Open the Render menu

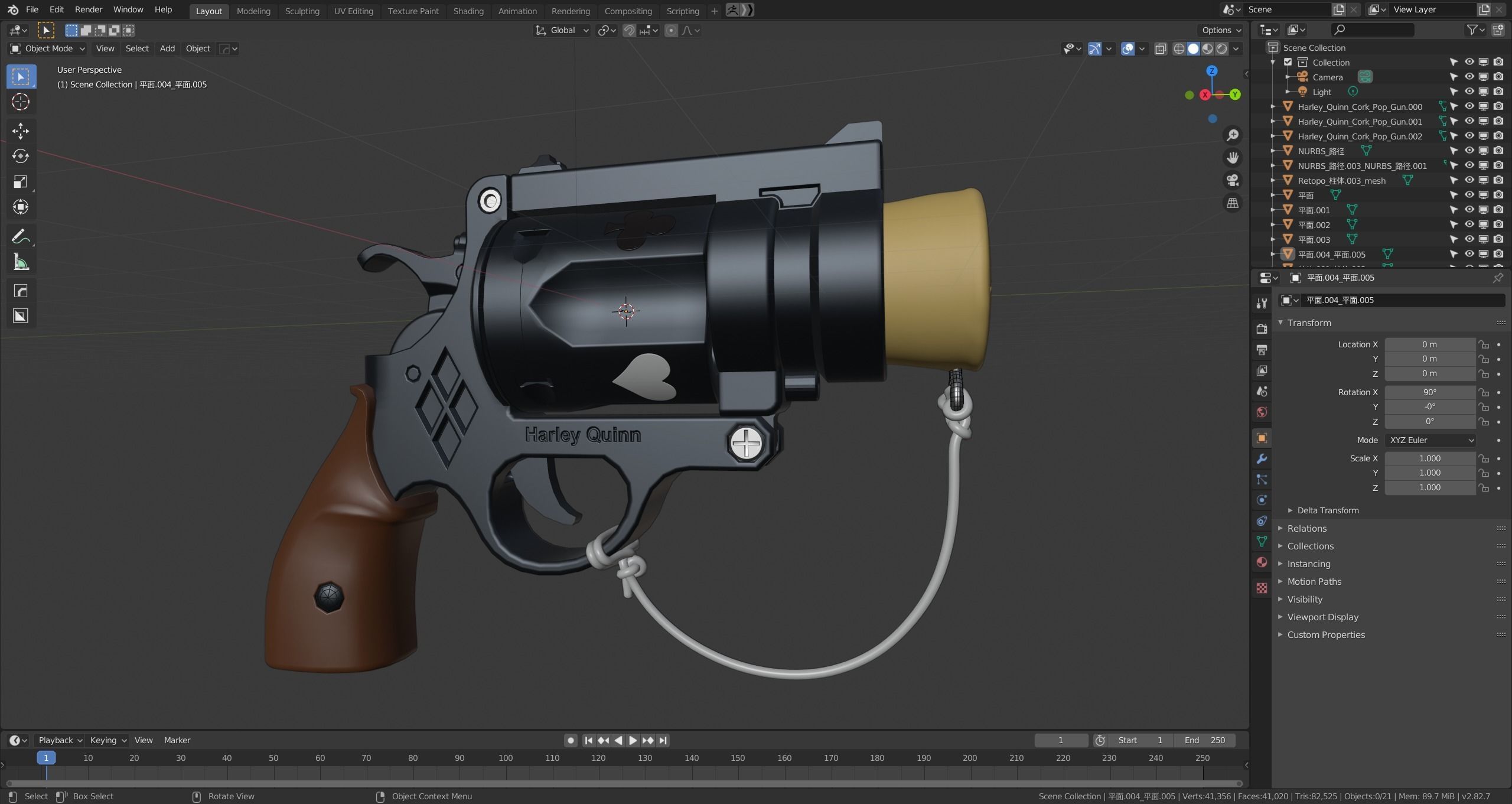tap(88, 10)
